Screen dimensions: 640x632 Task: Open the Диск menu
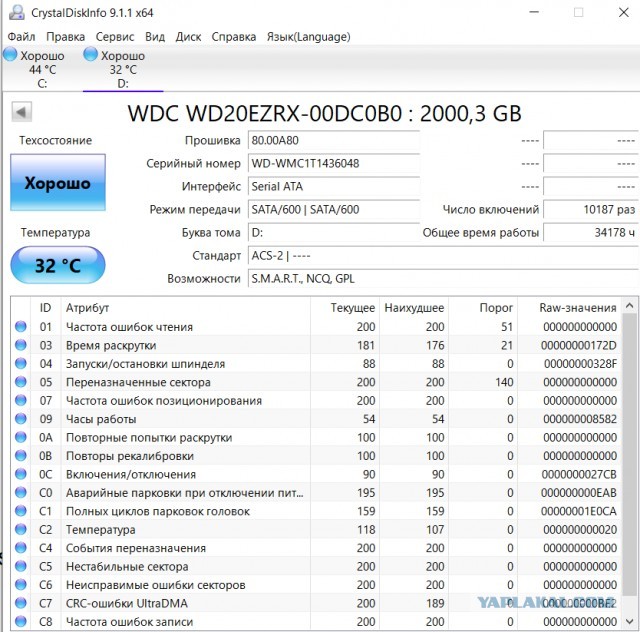pyautogui.click(x=188, y=37)
